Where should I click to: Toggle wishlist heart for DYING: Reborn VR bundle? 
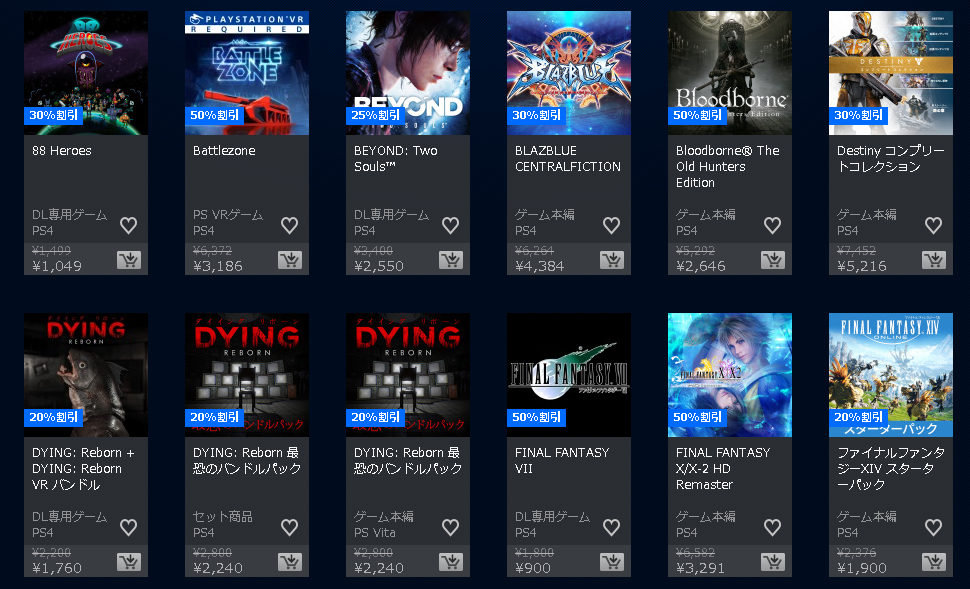(129, 527)
